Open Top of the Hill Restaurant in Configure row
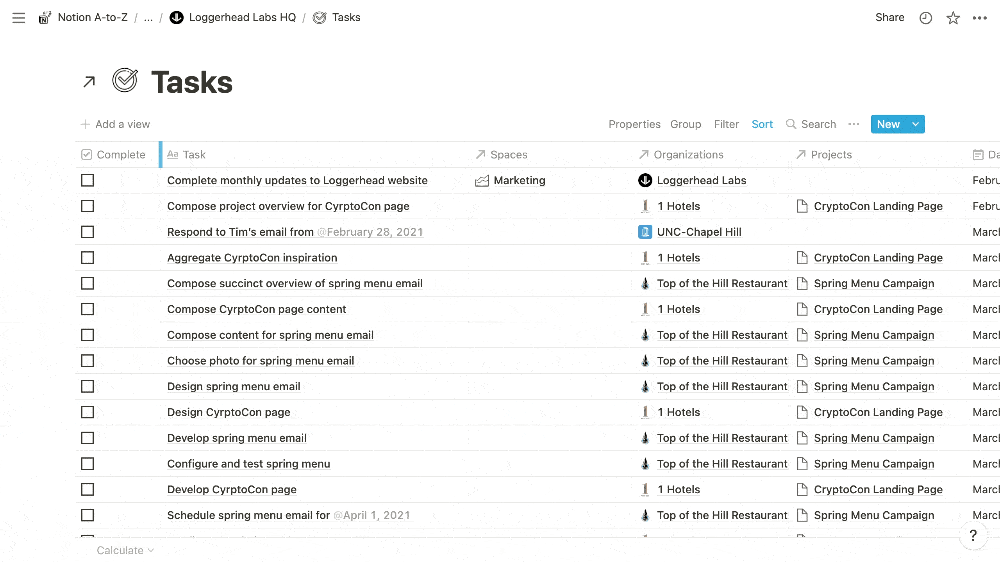 [722, 464]
